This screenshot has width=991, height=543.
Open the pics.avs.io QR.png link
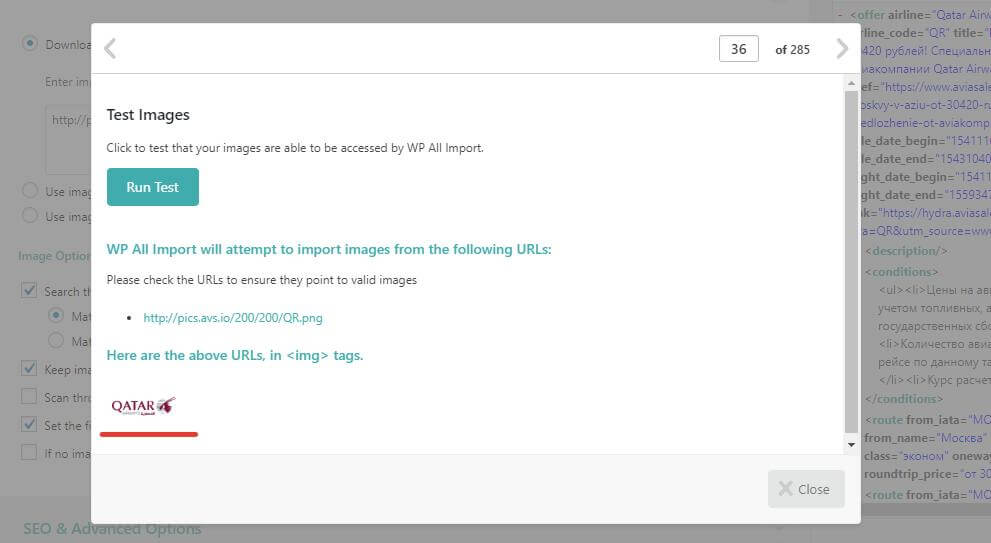tap(233, 318)
